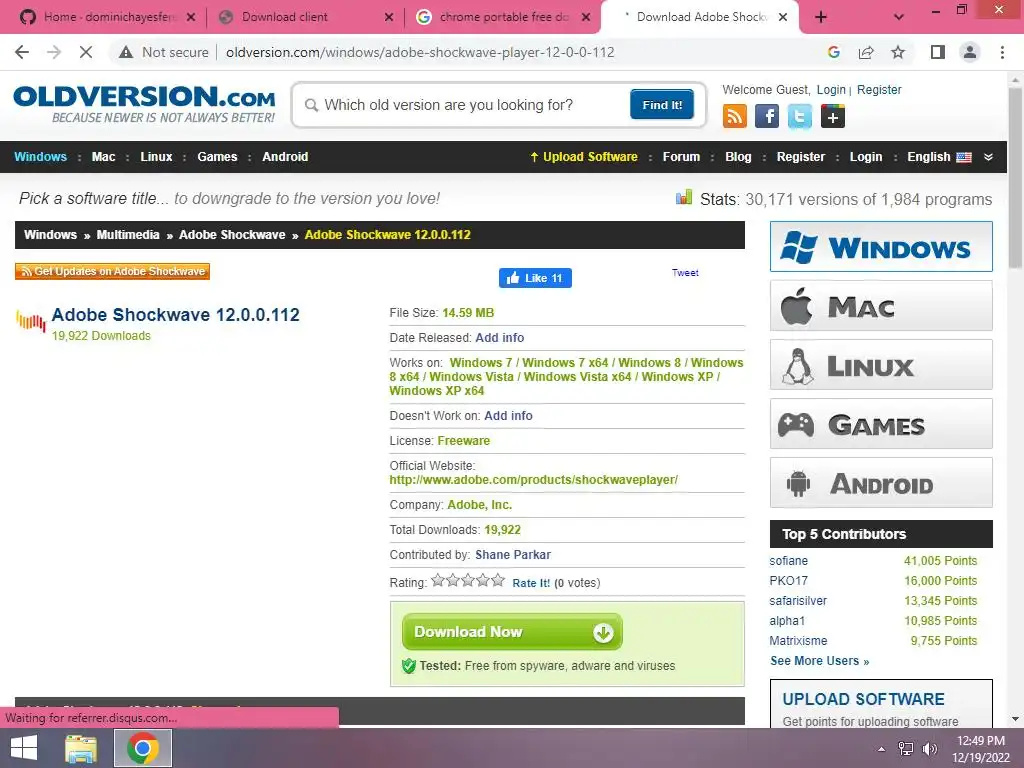Click the network tray icon

pos(906,748)
